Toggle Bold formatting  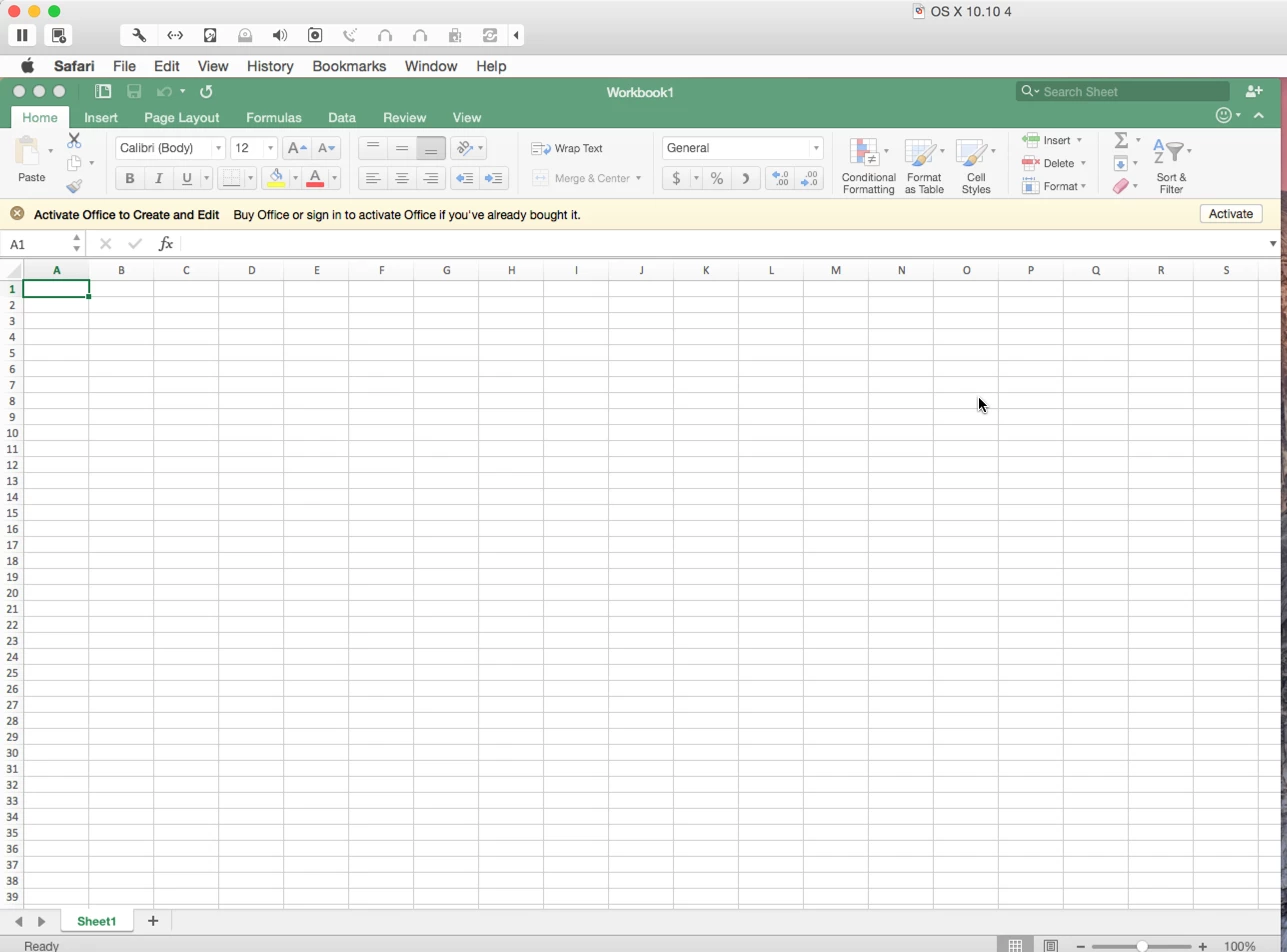point(129,178)
